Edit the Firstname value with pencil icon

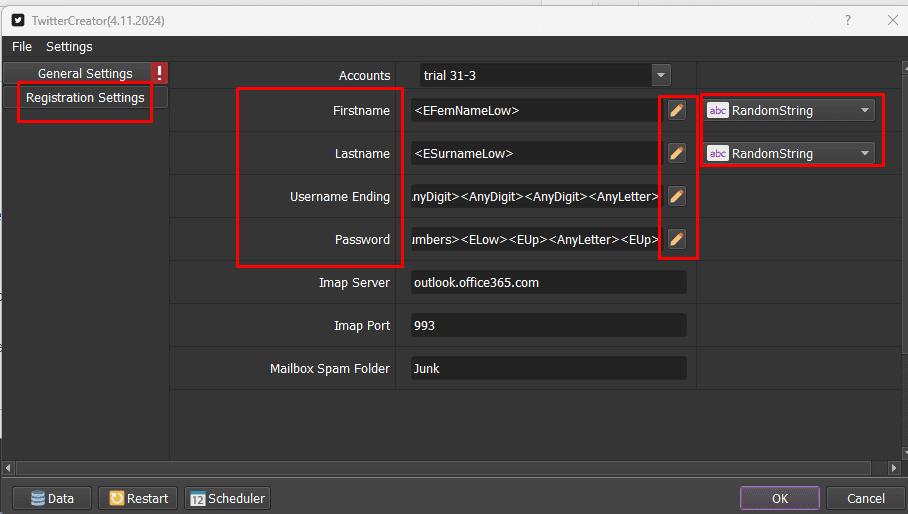676,110
